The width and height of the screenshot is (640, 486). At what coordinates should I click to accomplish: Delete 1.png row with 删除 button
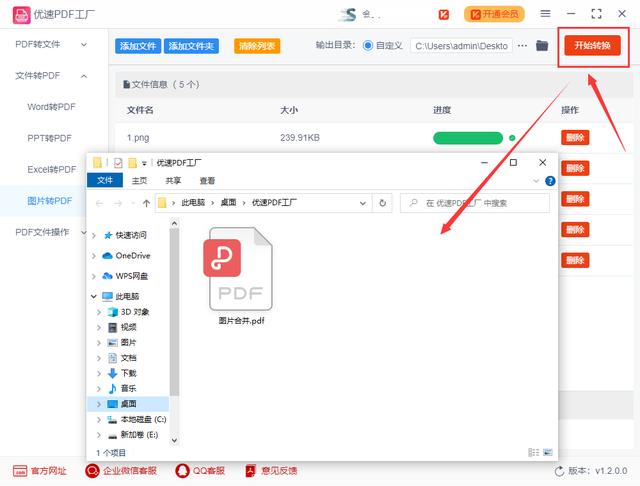575,138
